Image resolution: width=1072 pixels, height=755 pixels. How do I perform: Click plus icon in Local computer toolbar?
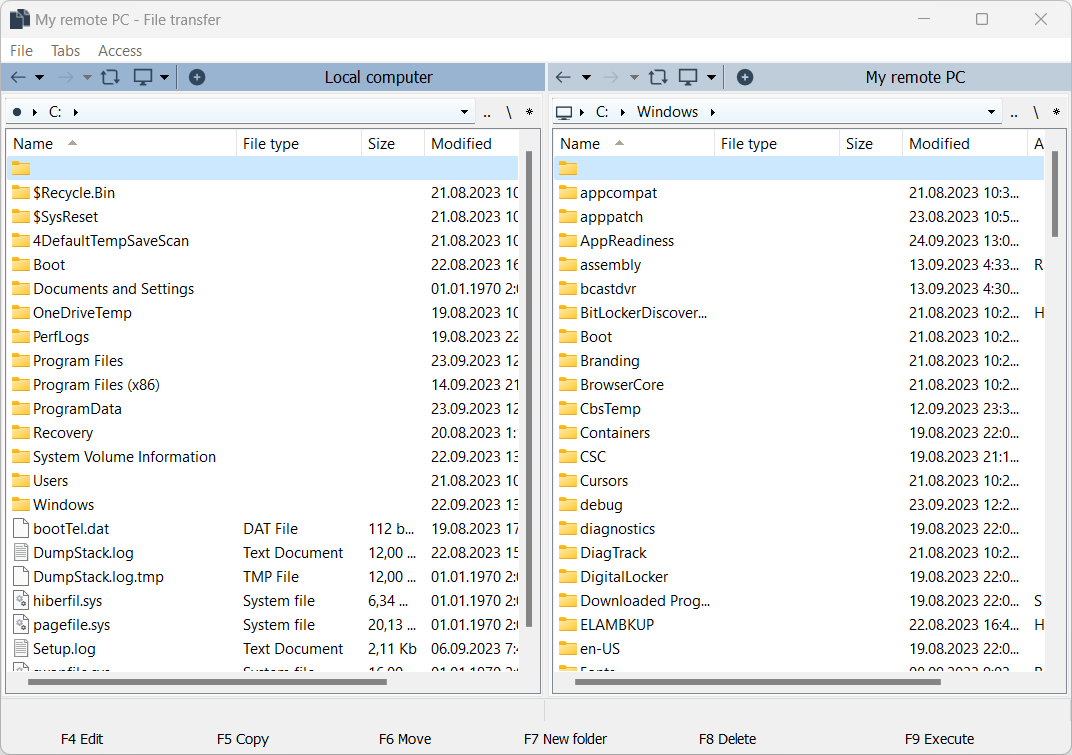197,77
